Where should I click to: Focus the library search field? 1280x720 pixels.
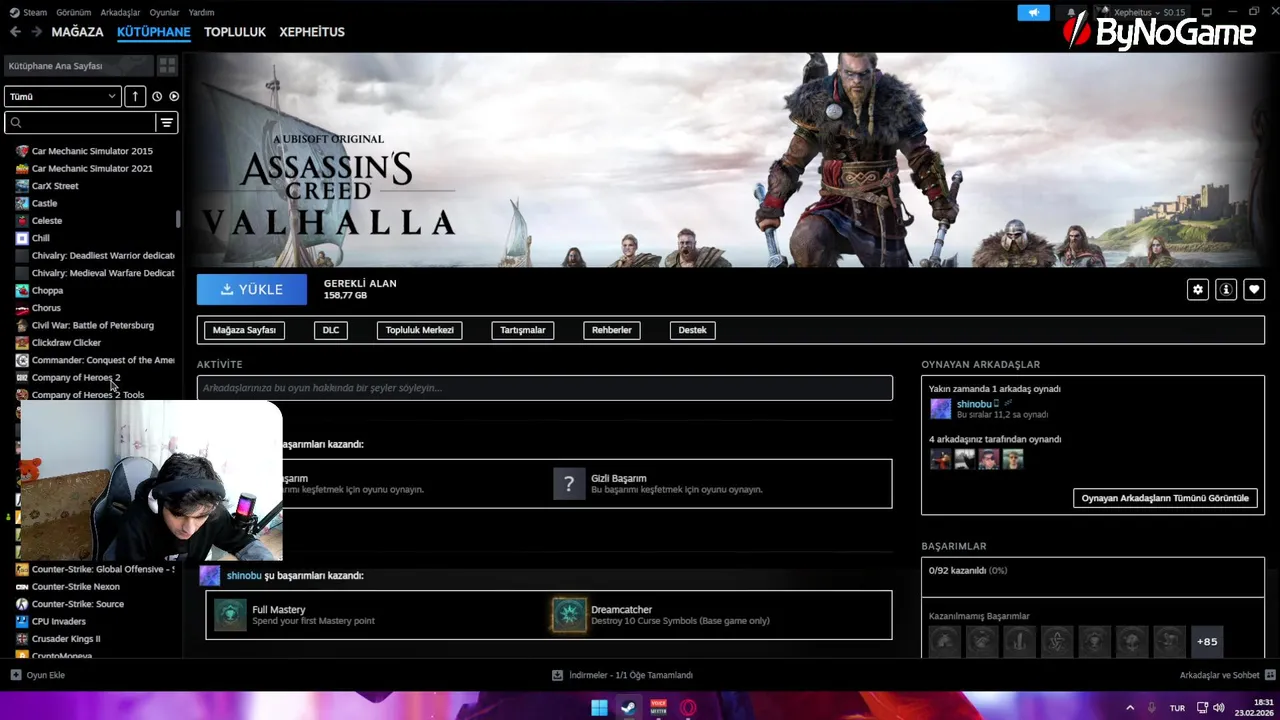pyautogui.click(x=80, y=123)
